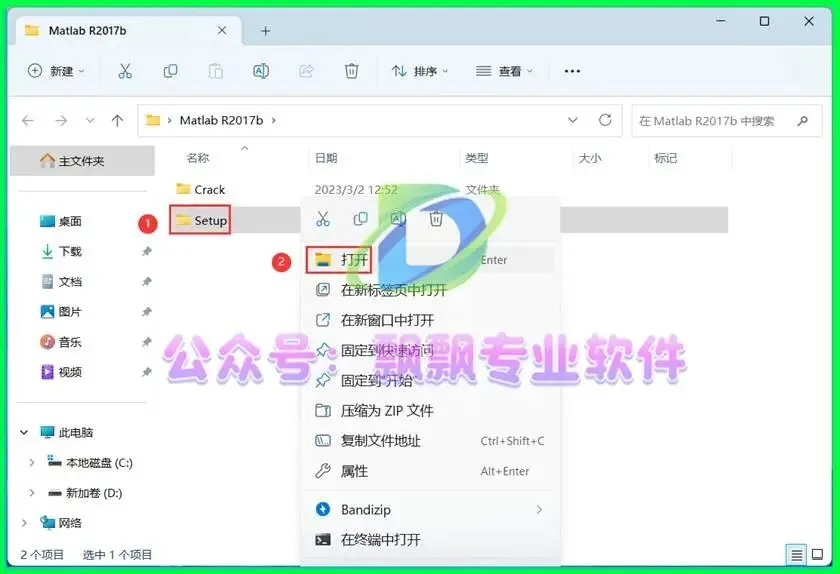Choose 固定到"开始" in context menu
Screen dimensions: 840x574
point(430,381)
